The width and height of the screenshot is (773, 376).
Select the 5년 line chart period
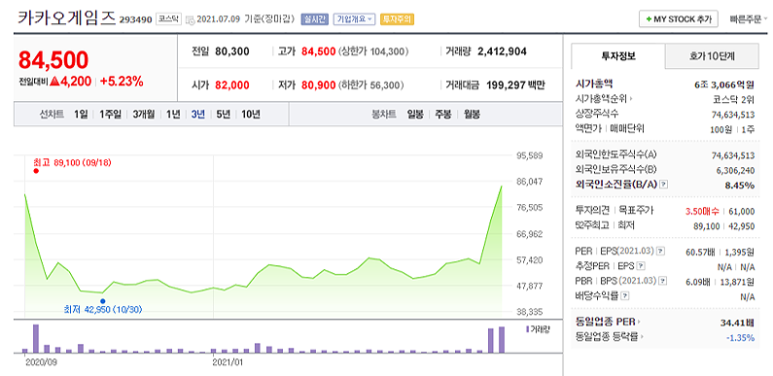223,115
